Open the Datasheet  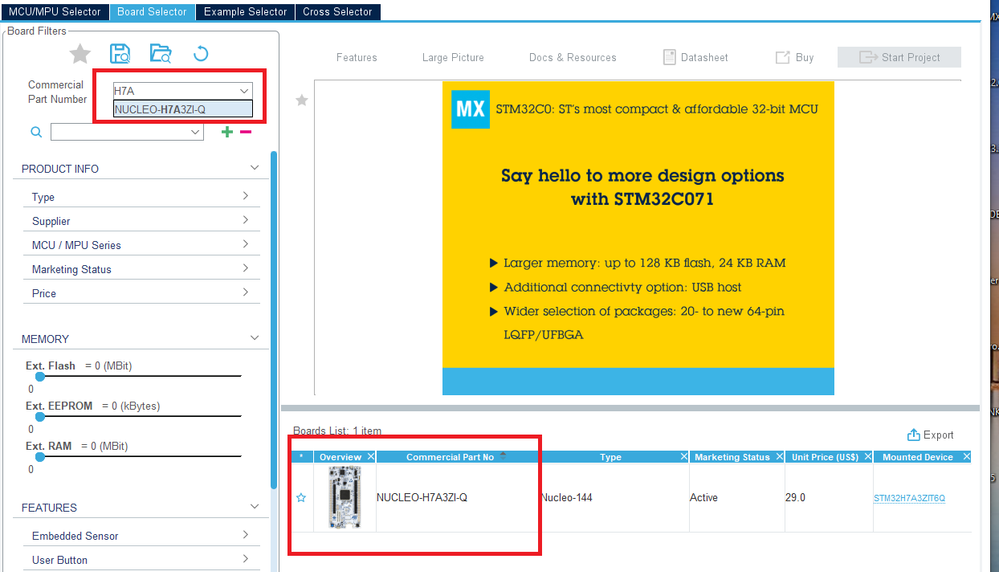point(695,57)
